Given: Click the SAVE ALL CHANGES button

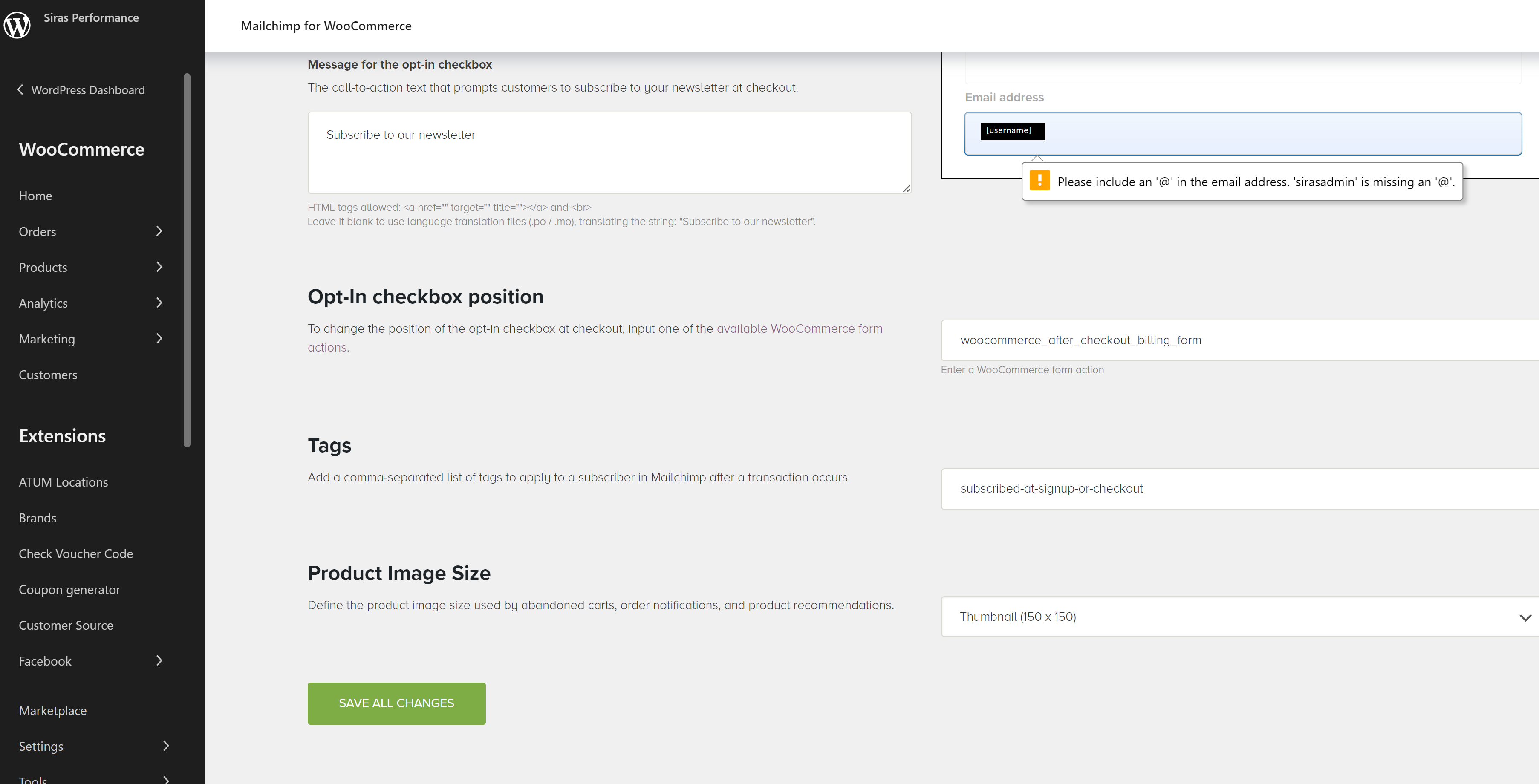Looking at the screenshot, I should 396,703.
